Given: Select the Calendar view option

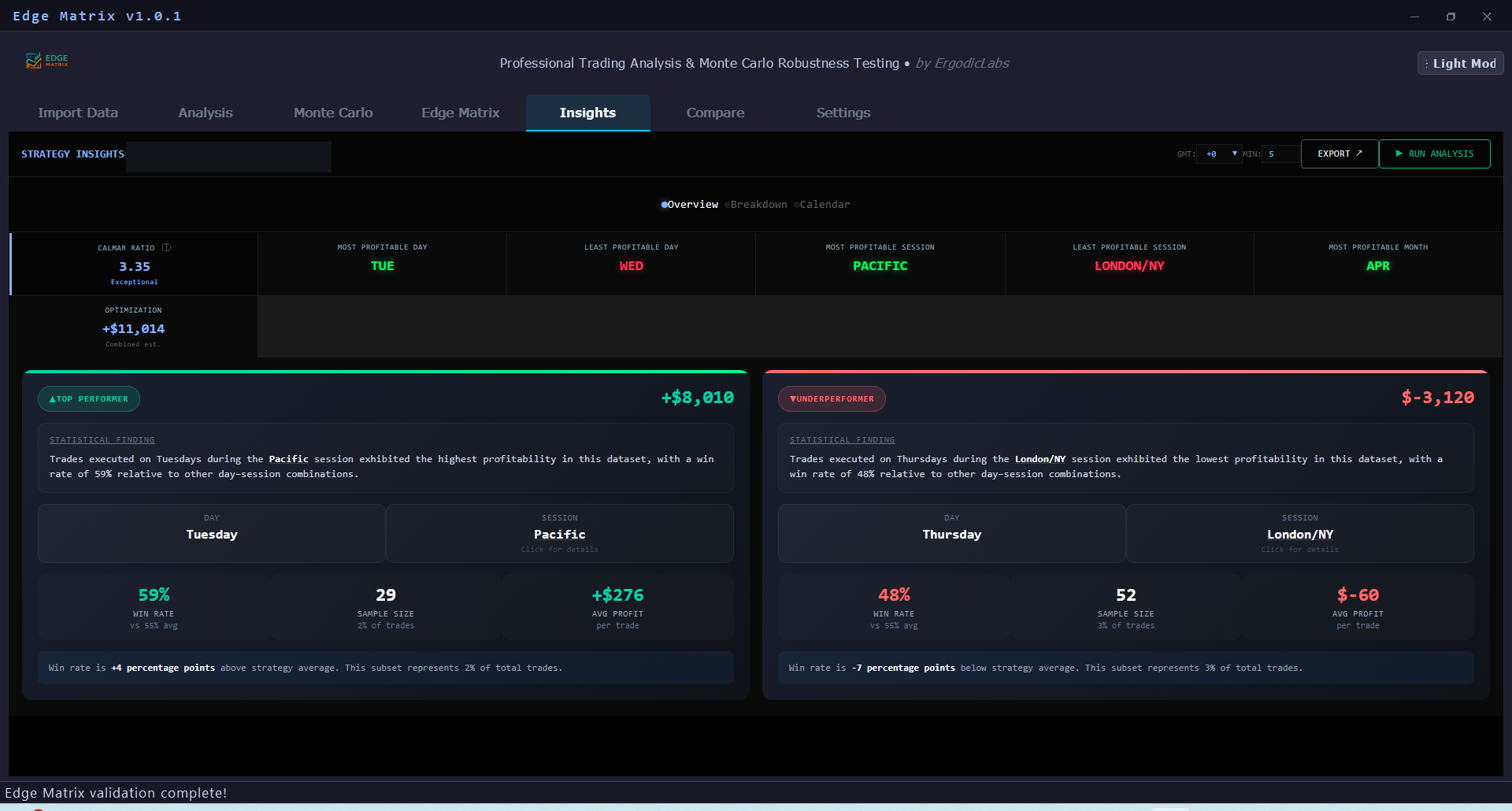Looking at the screenshot, I should 822,204.
